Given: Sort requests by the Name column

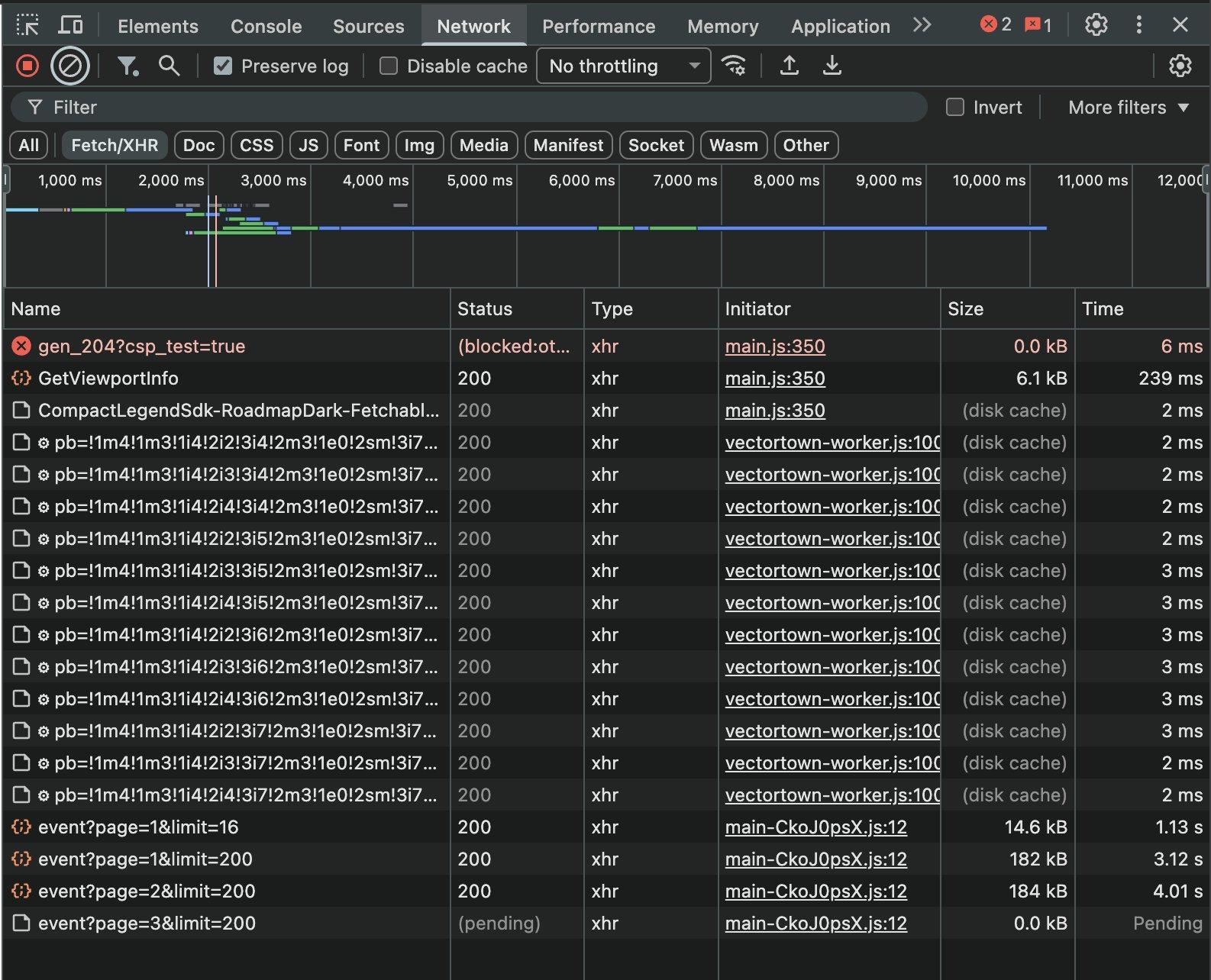Looking at the screenshot, I should pos(227,309).
